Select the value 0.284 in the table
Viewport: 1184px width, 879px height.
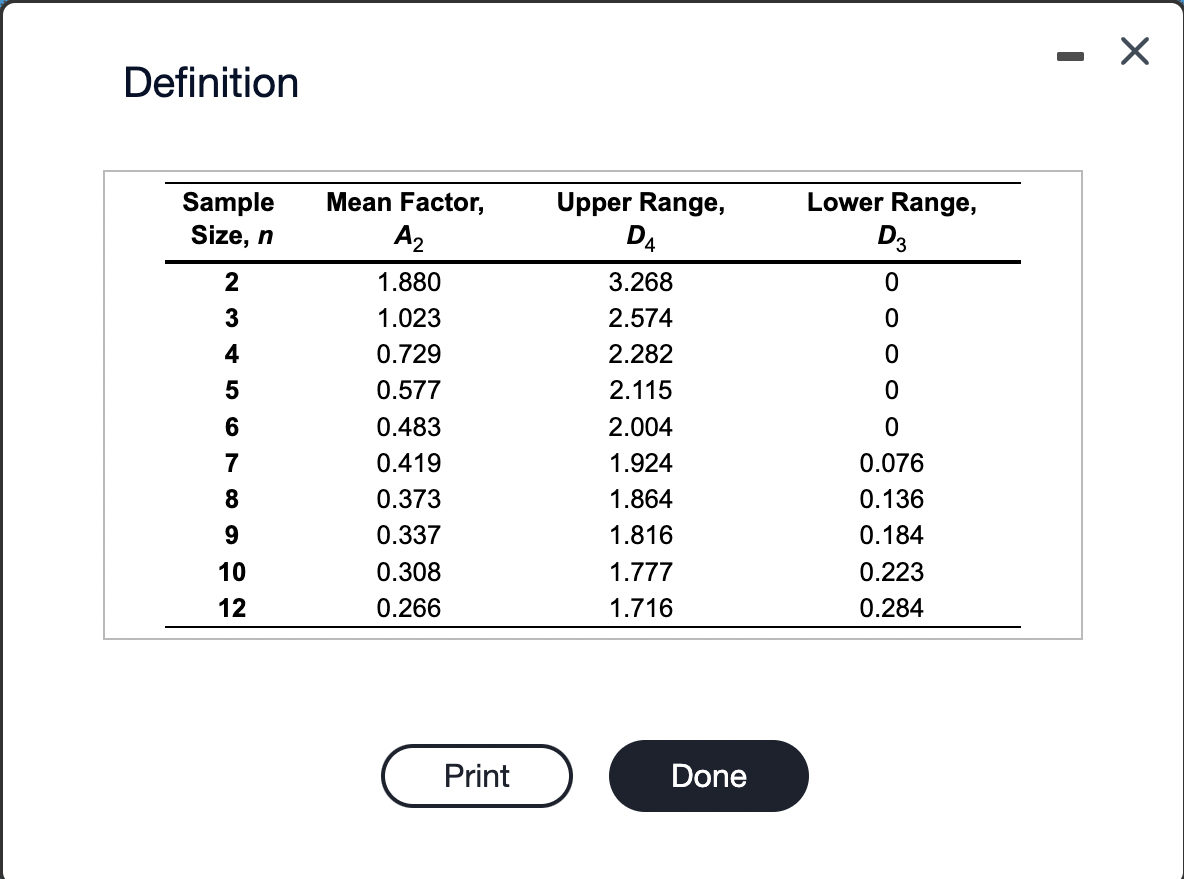(891, 608)
